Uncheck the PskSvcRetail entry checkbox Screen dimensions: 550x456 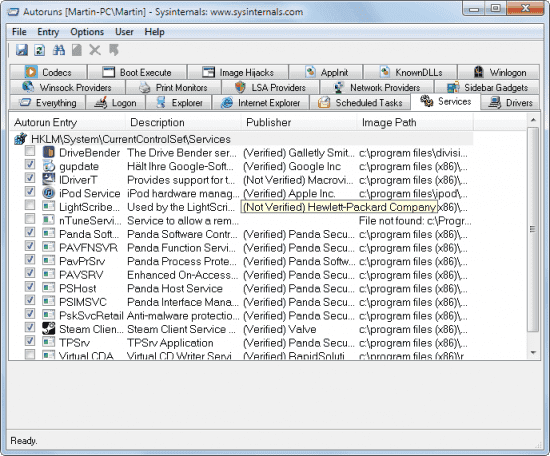coord(30,314)
